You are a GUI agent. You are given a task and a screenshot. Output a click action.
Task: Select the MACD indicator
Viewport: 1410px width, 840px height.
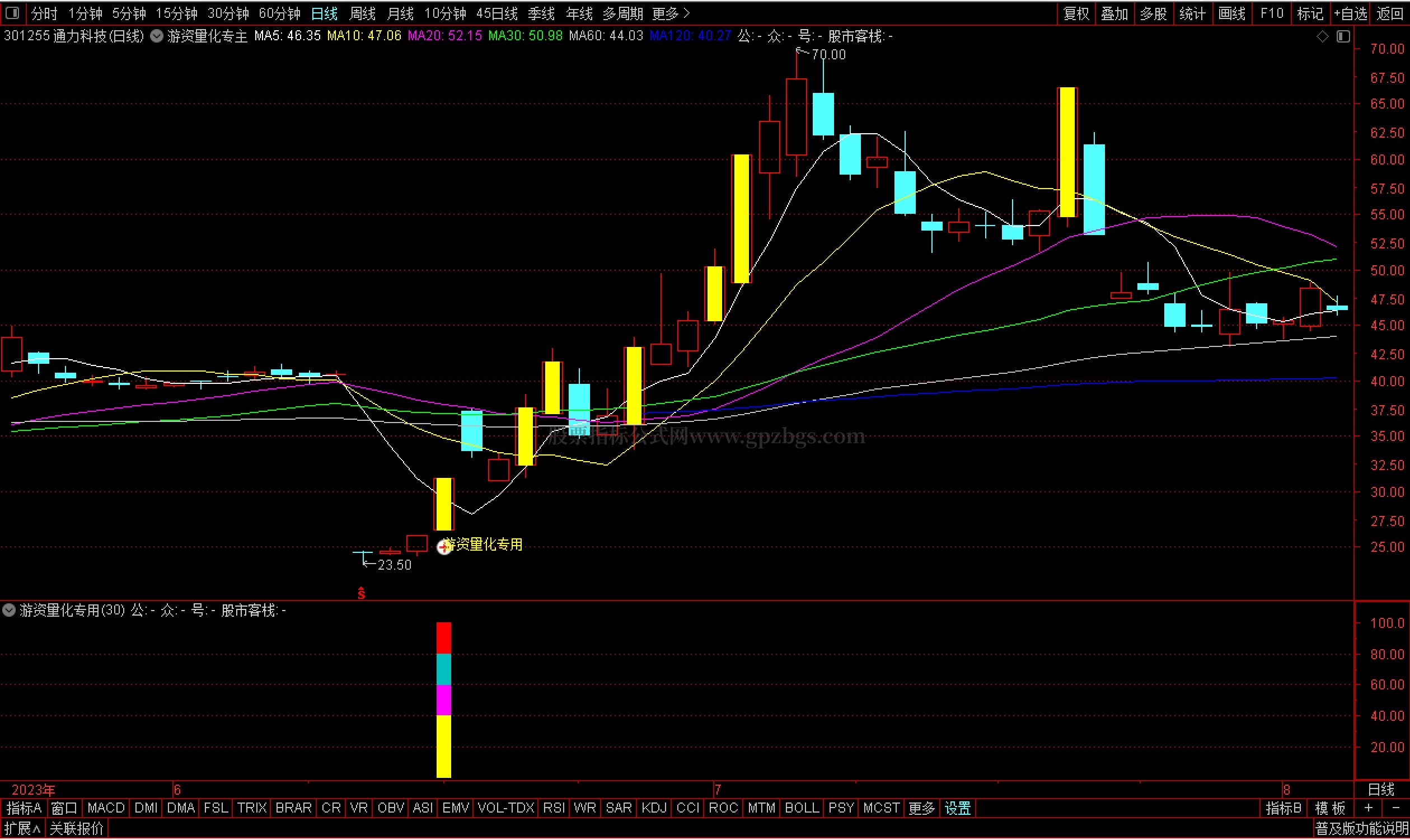(x=106, y=809)
